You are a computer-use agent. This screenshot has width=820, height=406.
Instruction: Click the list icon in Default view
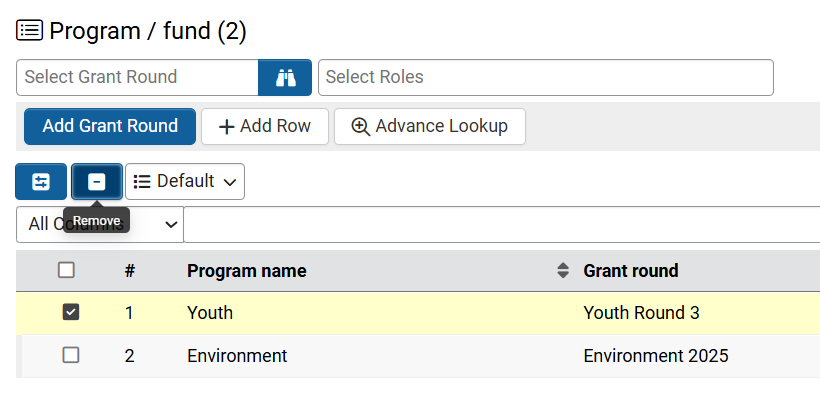pos(142,182)
